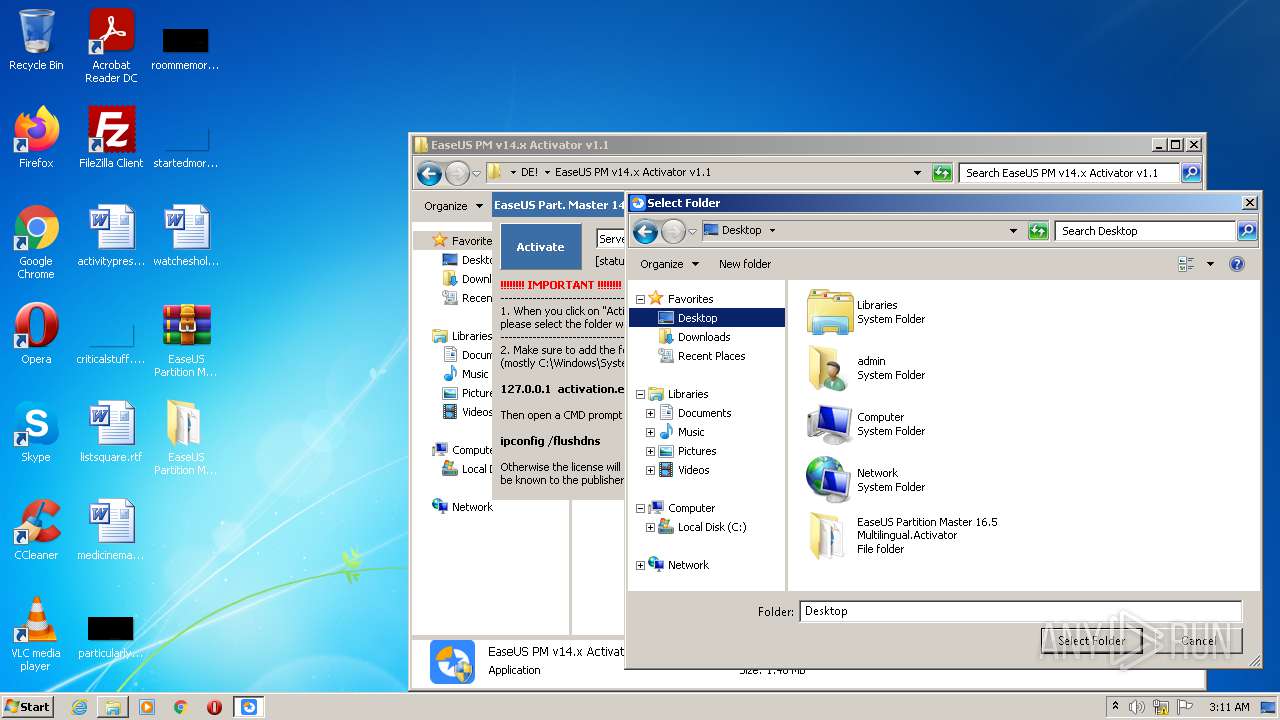Open FileZilla Client desktop shortcut
Image resolution: width=1280 pixels, height=720 pixels.
[x=111, y=138]
